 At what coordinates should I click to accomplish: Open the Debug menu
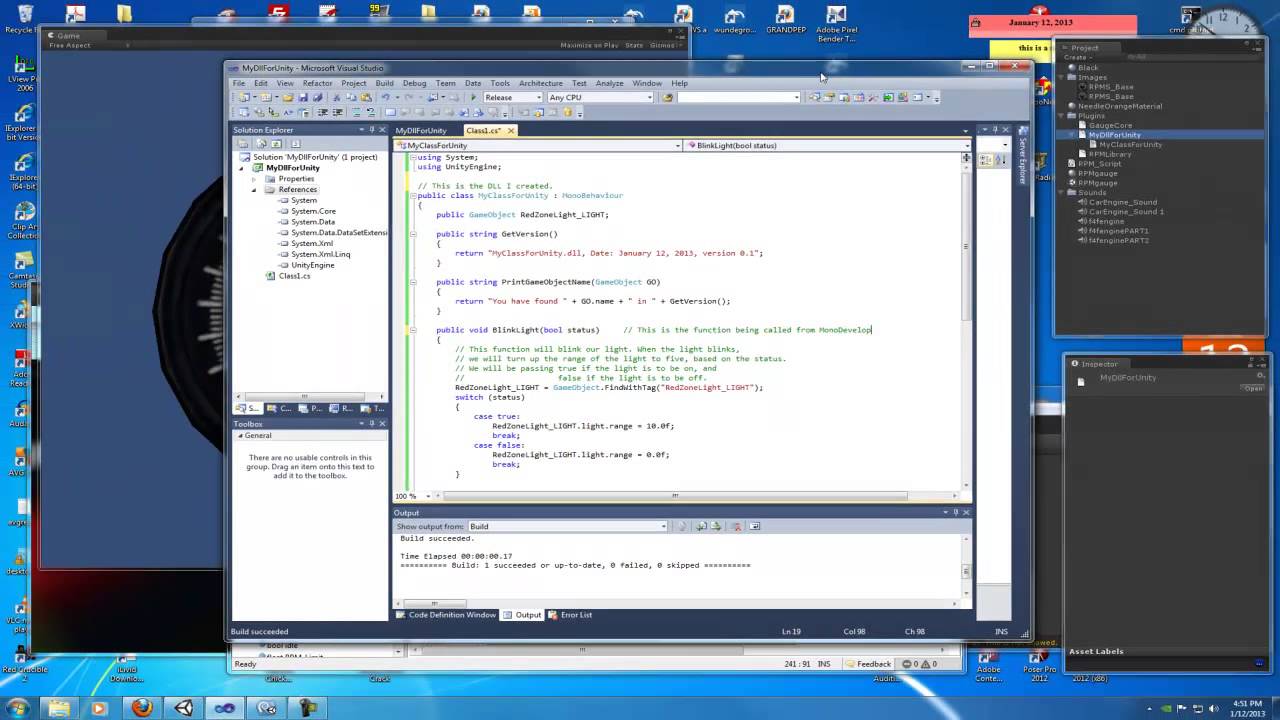[x=414, y=83]
